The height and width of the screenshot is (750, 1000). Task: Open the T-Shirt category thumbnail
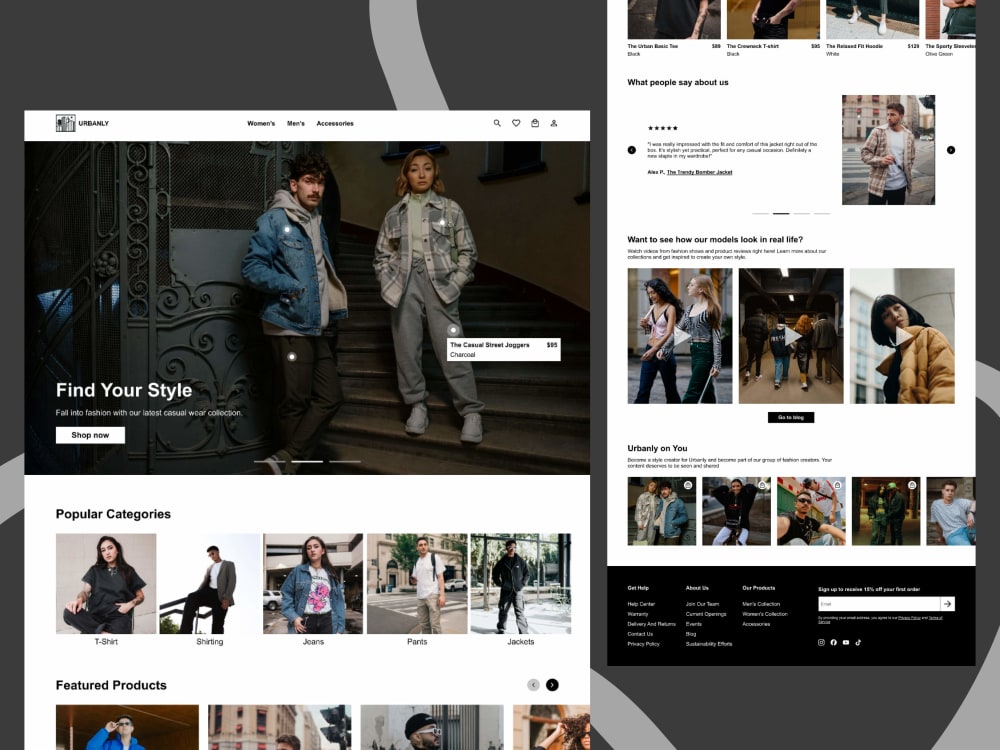pyautogui.click(x=106, y=584)
